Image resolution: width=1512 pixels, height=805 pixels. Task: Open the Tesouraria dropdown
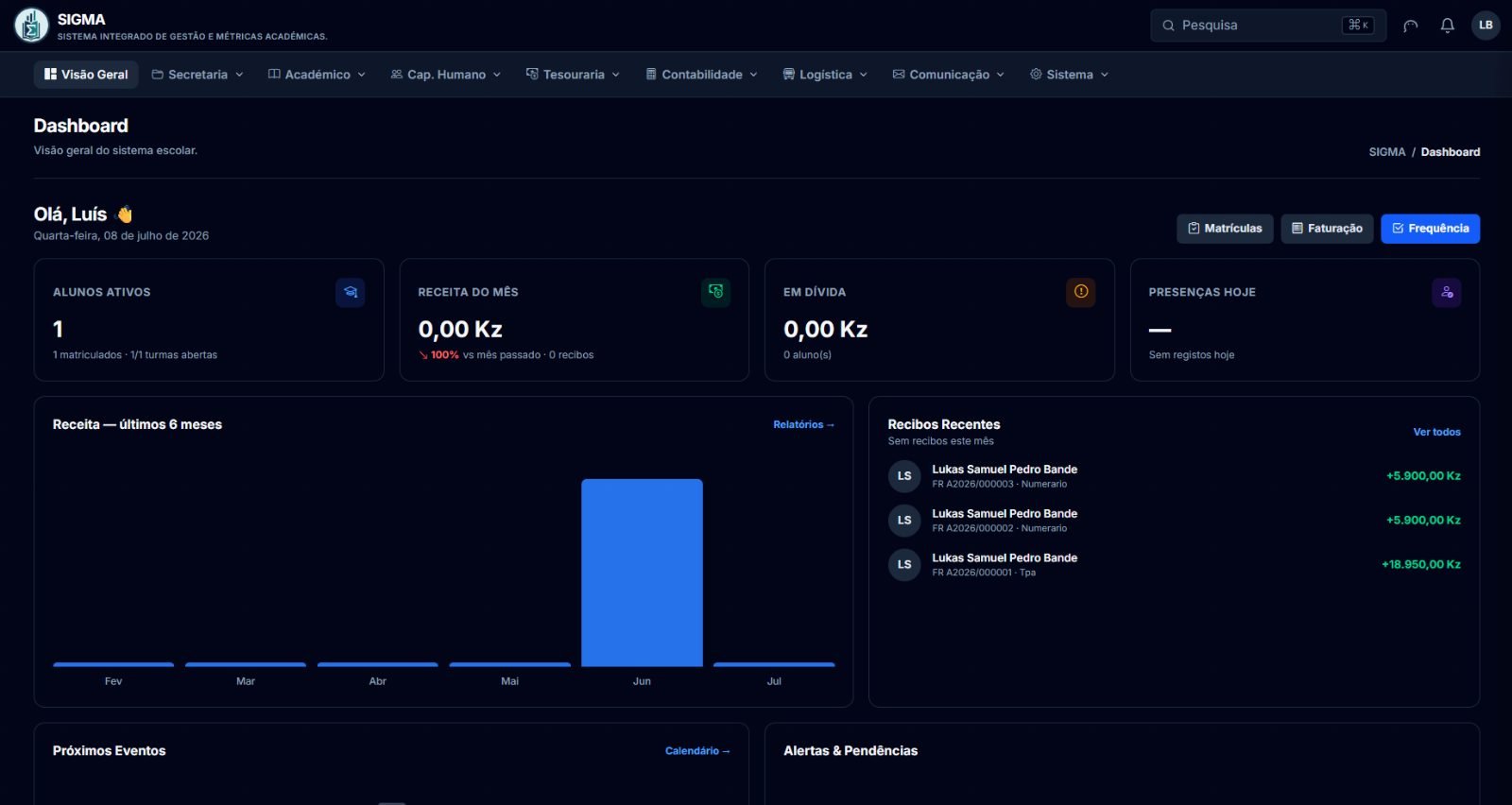573,75
